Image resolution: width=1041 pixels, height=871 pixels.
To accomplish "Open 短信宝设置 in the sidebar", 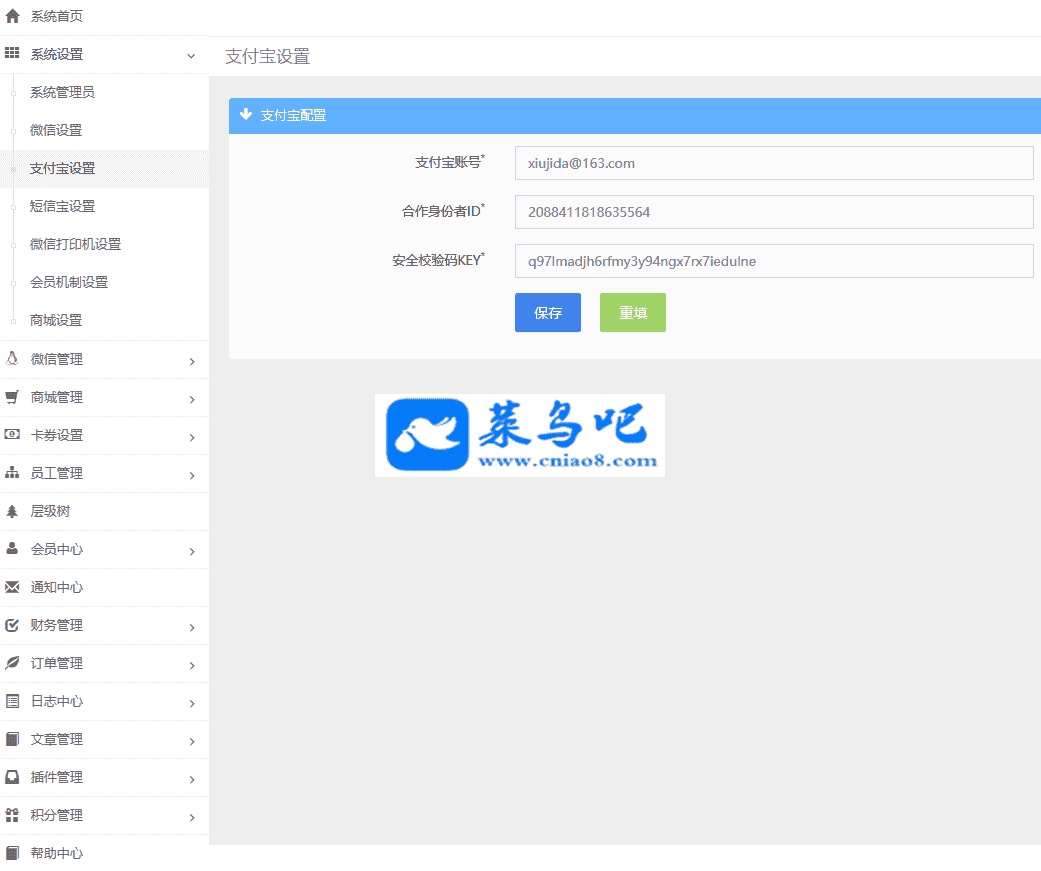I will pos(62,206).
